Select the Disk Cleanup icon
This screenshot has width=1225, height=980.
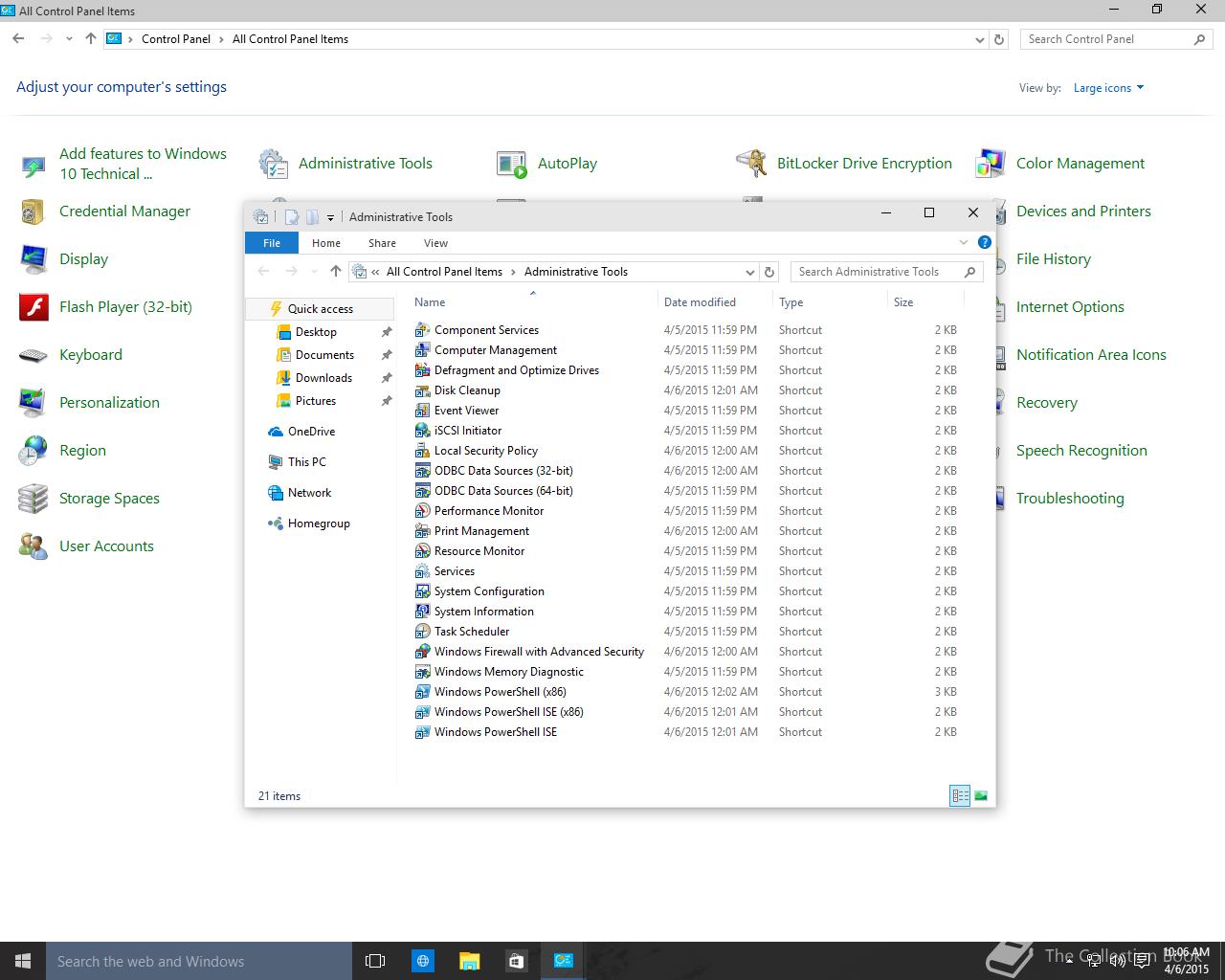(x=422, y=390)
